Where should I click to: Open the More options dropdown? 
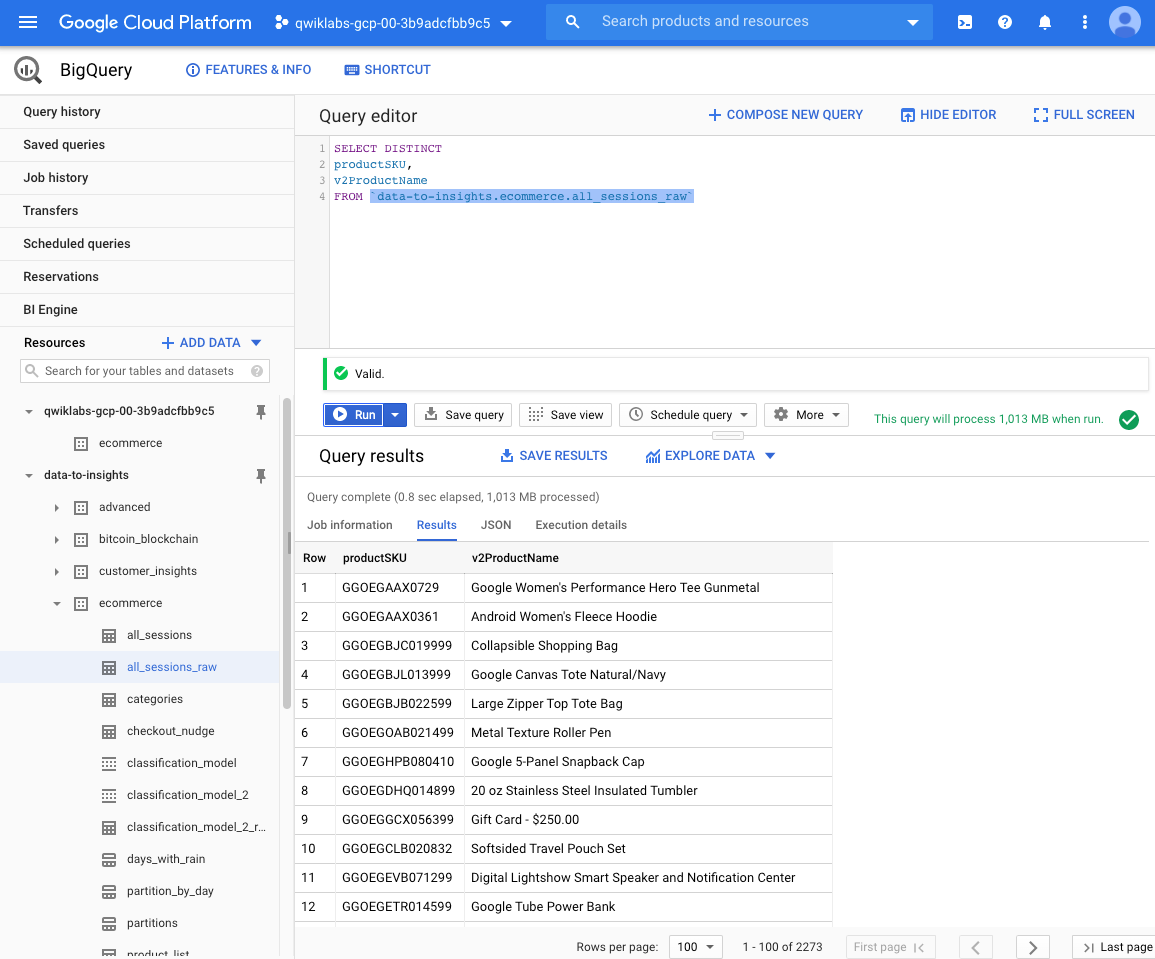[x=806, y=415]
